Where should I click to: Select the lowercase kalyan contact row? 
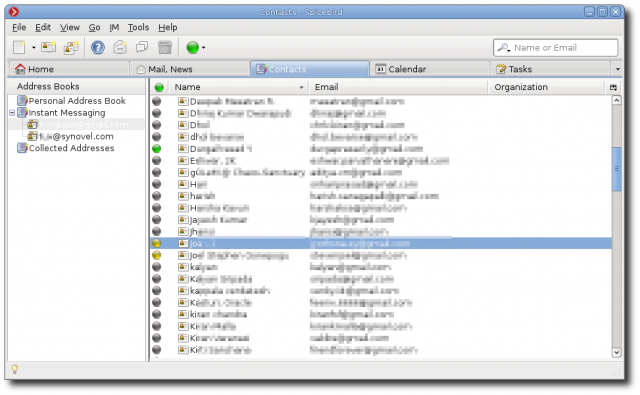coord(380,267)
